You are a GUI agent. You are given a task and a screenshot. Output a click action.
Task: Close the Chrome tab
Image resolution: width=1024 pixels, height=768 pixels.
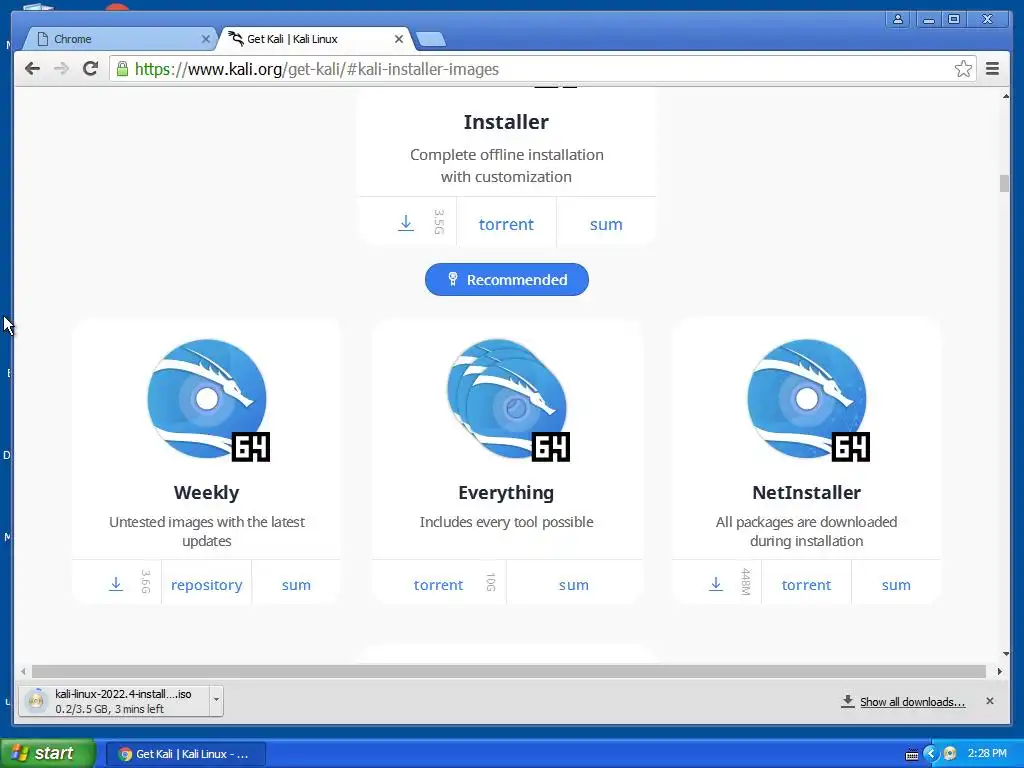205,39
